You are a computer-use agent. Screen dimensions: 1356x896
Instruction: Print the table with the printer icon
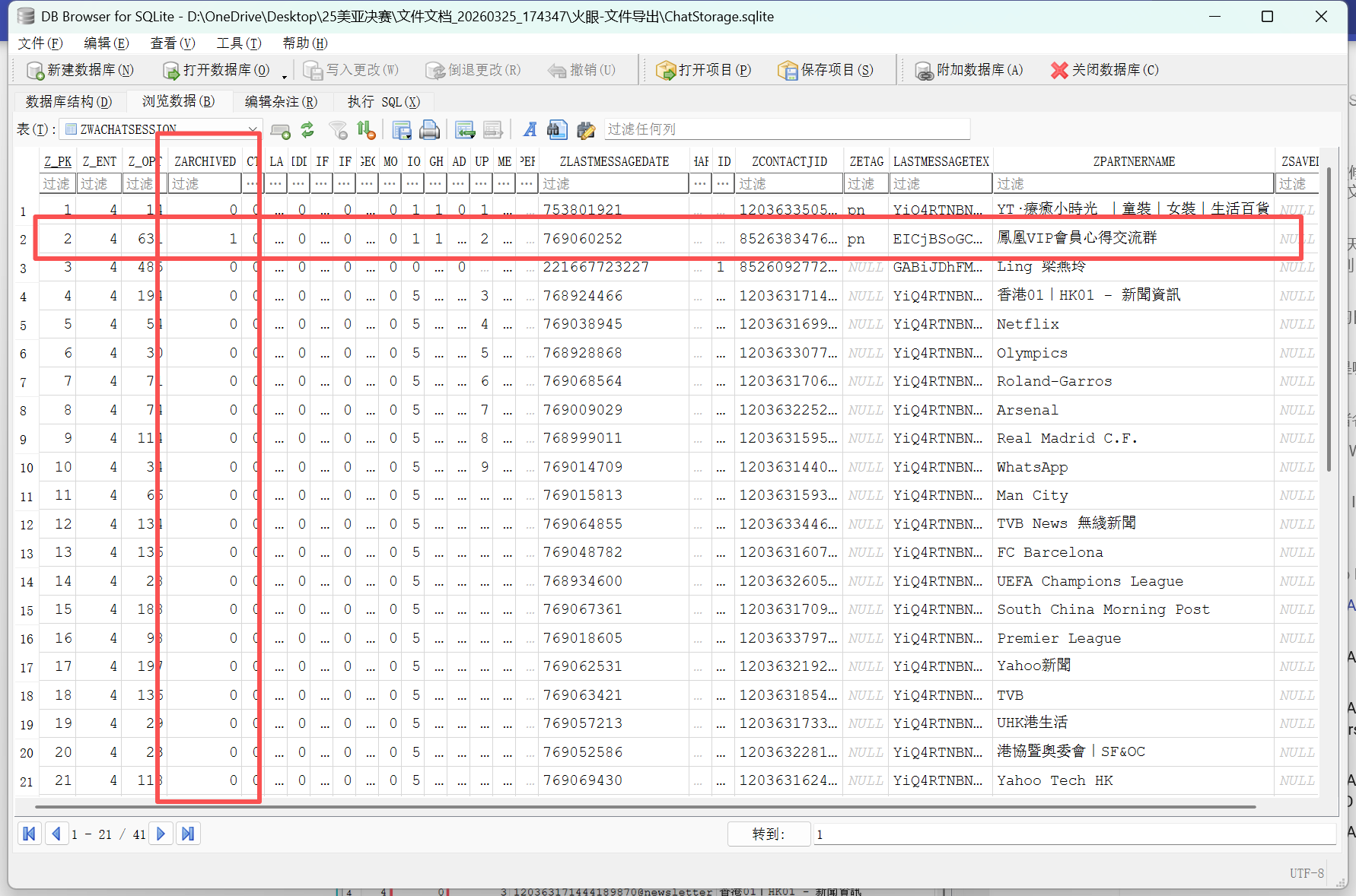click(x=429, y=130)
